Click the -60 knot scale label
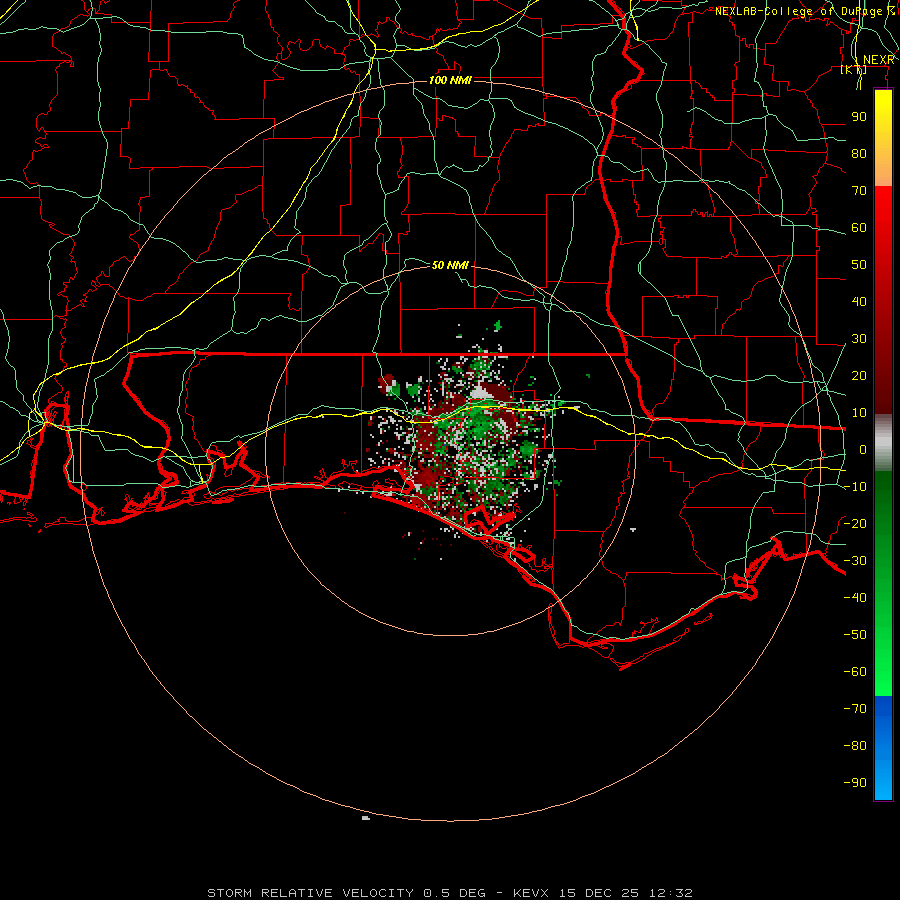 855,672
